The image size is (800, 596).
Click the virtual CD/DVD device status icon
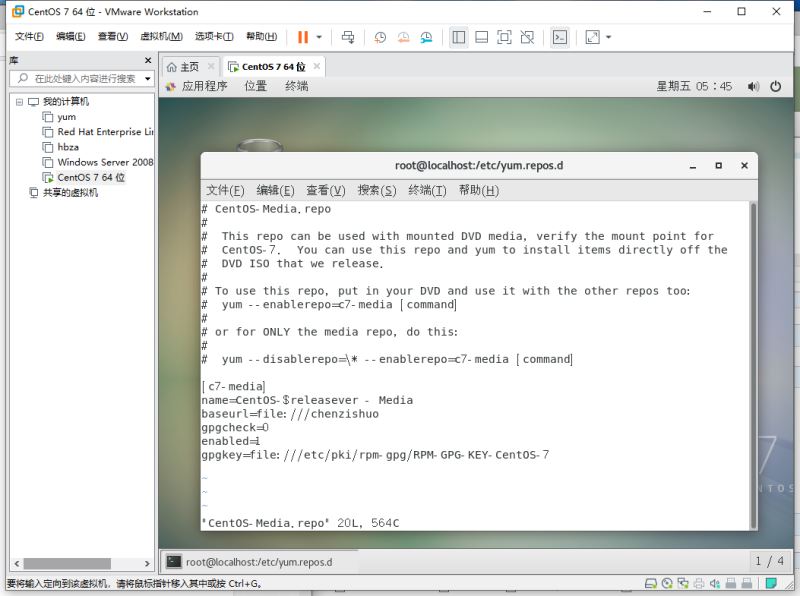tap(667, 581)
